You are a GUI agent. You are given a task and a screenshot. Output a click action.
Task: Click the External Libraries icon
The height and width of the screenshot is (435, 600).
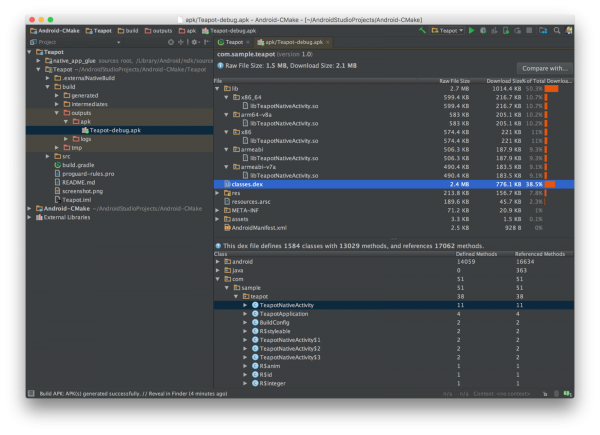[37, 217]
